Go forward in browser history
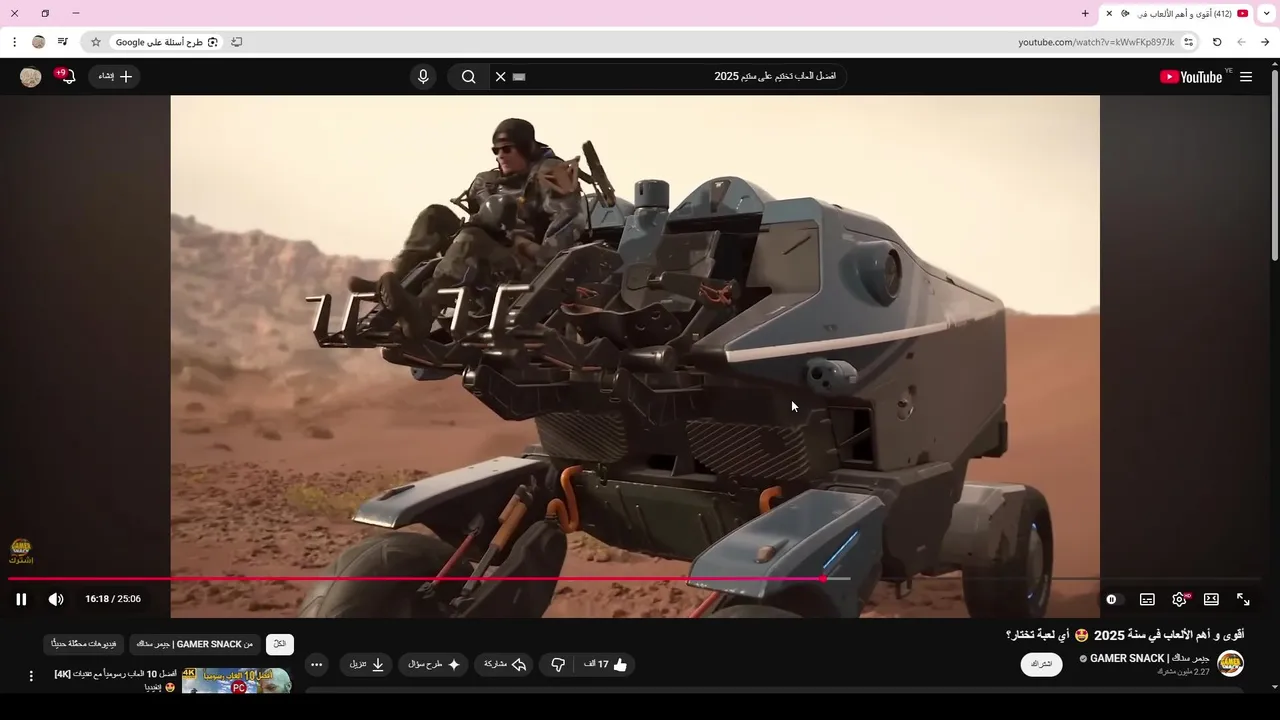 coord(1241,42)
